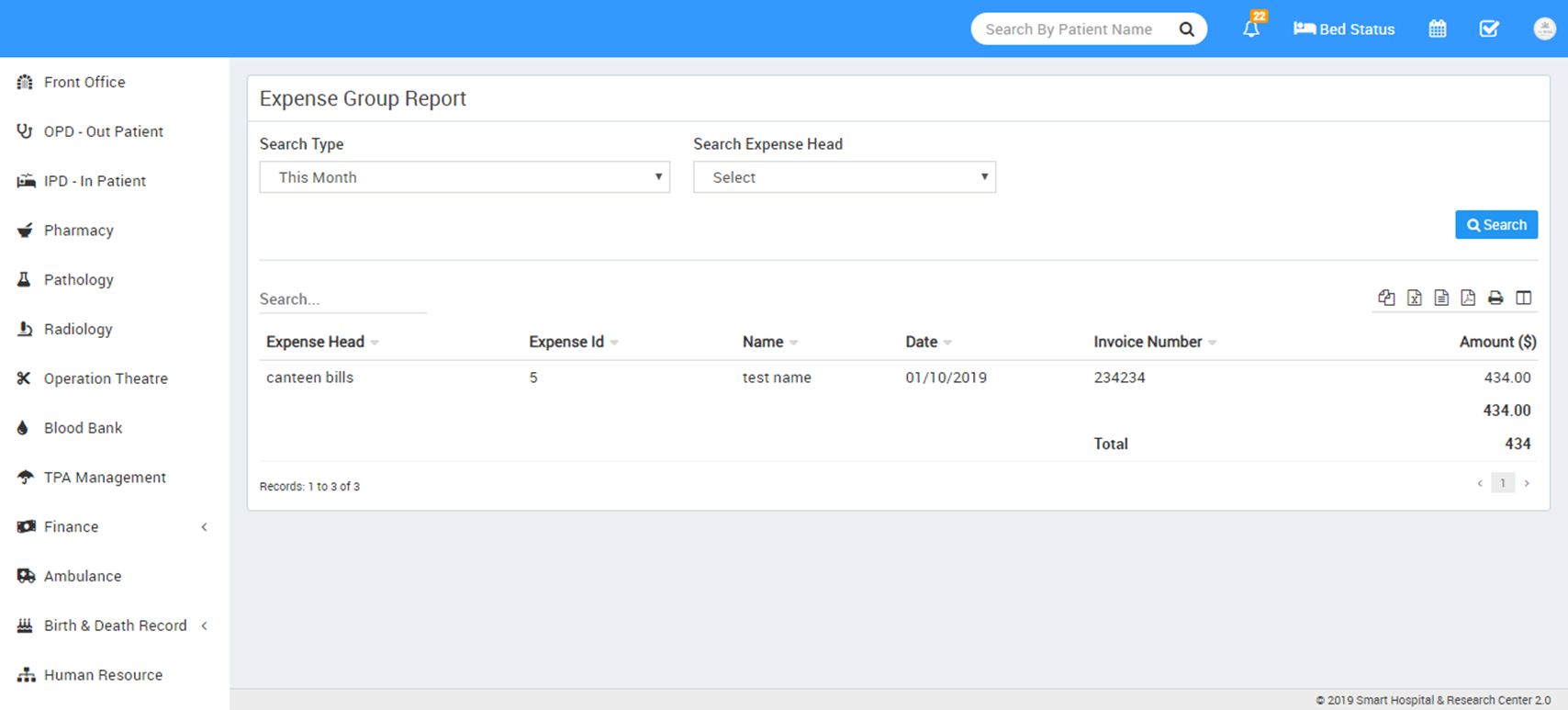
Task: Expand Birth & Death Record menu
Action: coord(114,625)
